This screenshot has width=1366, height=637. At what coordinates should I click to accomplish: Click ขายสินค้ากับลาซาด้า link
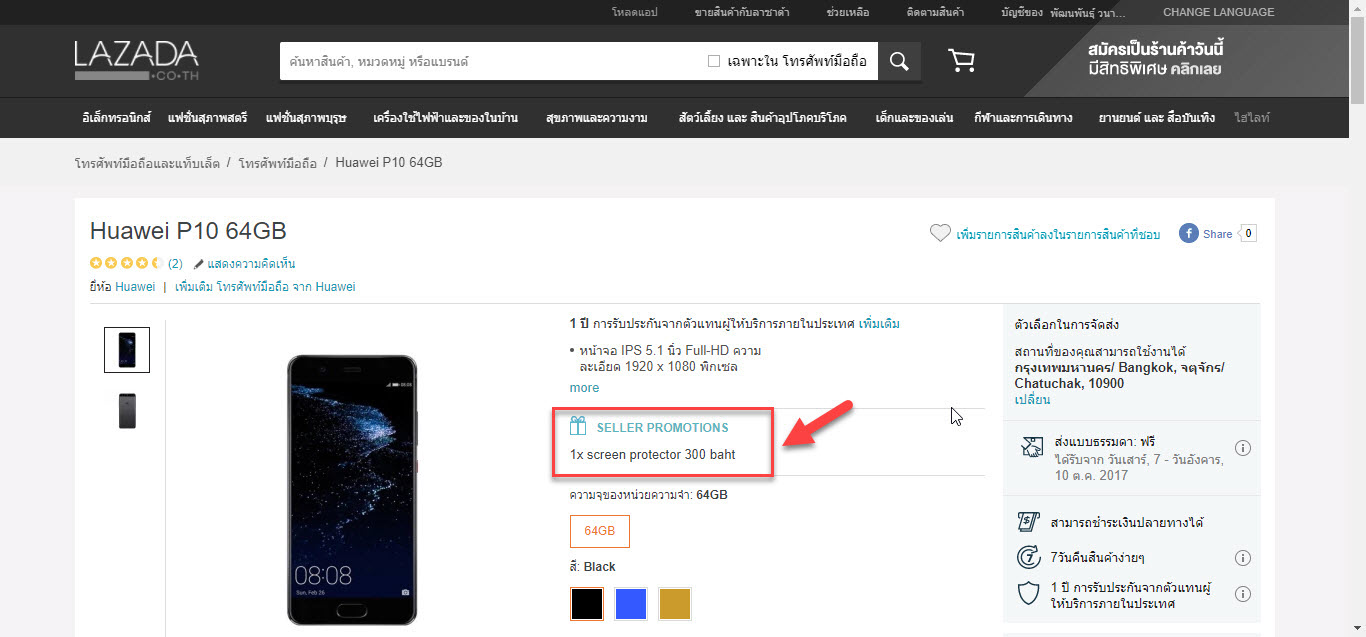[x=742, y=13]
